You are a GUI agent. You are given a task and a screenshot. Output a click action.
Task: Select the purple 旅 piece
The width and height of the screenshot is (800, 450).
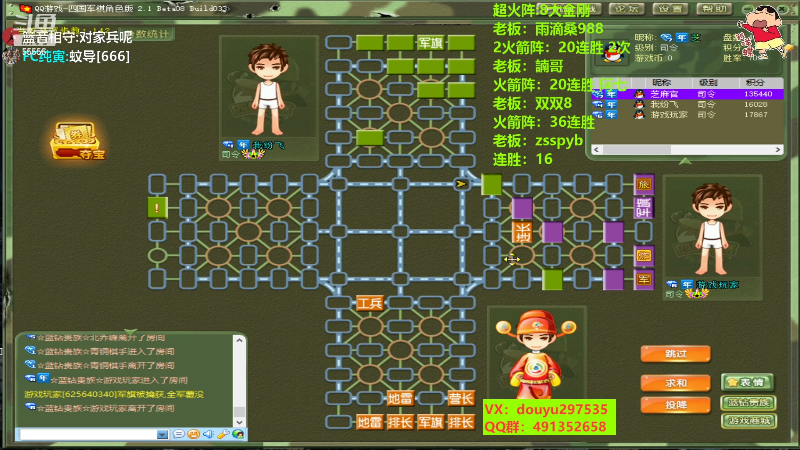(x=644, y=184)
